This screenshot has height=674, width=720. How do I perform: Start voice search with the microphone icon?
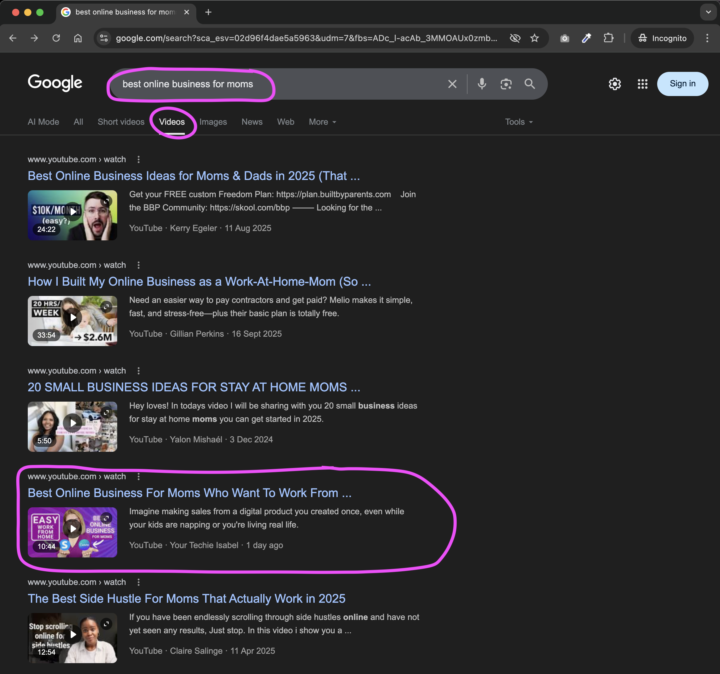coord(482,84)
